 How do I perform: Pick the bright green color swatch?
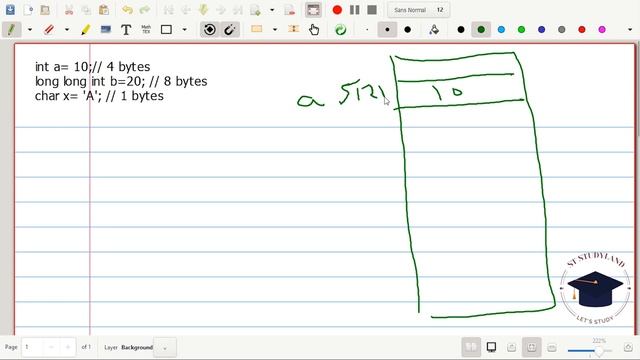tap(521, 29)
